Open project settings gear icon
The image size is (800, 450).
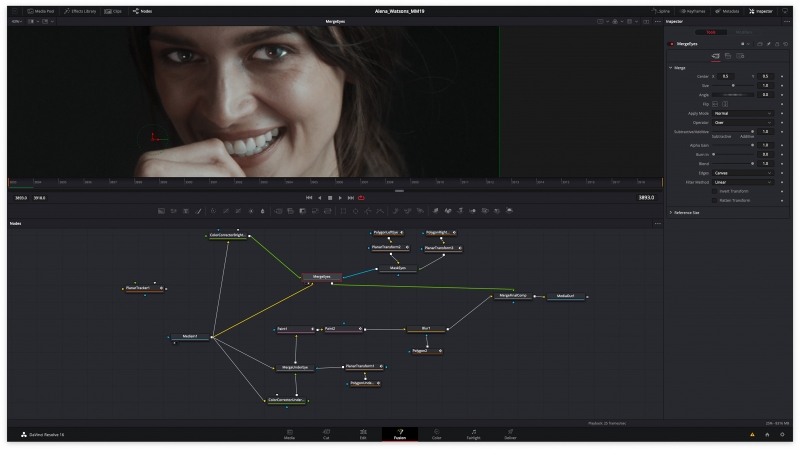(782, 435)
